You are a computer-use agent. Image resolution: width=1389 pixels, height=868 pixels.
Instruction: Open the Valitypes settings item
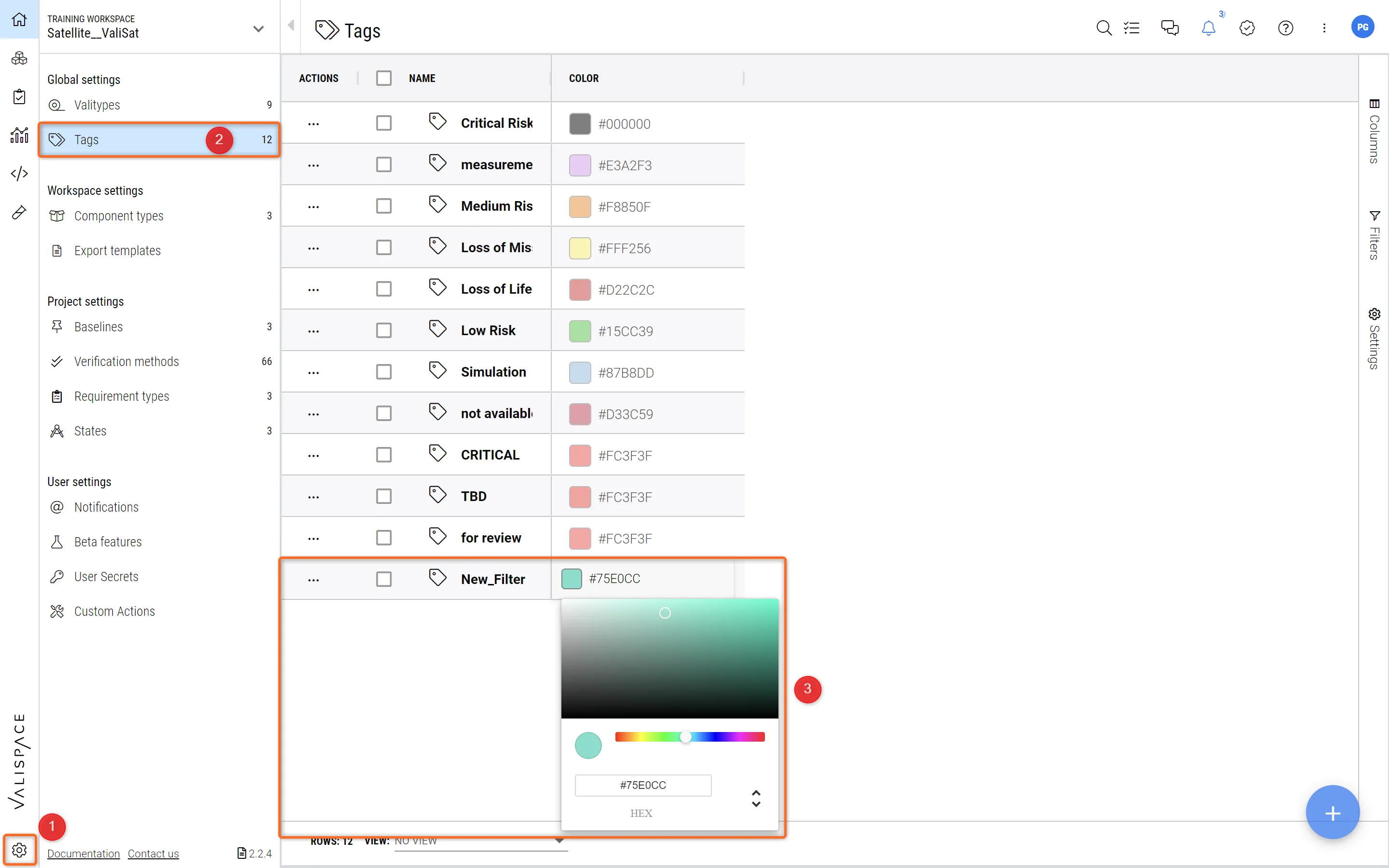pos(97,105)
